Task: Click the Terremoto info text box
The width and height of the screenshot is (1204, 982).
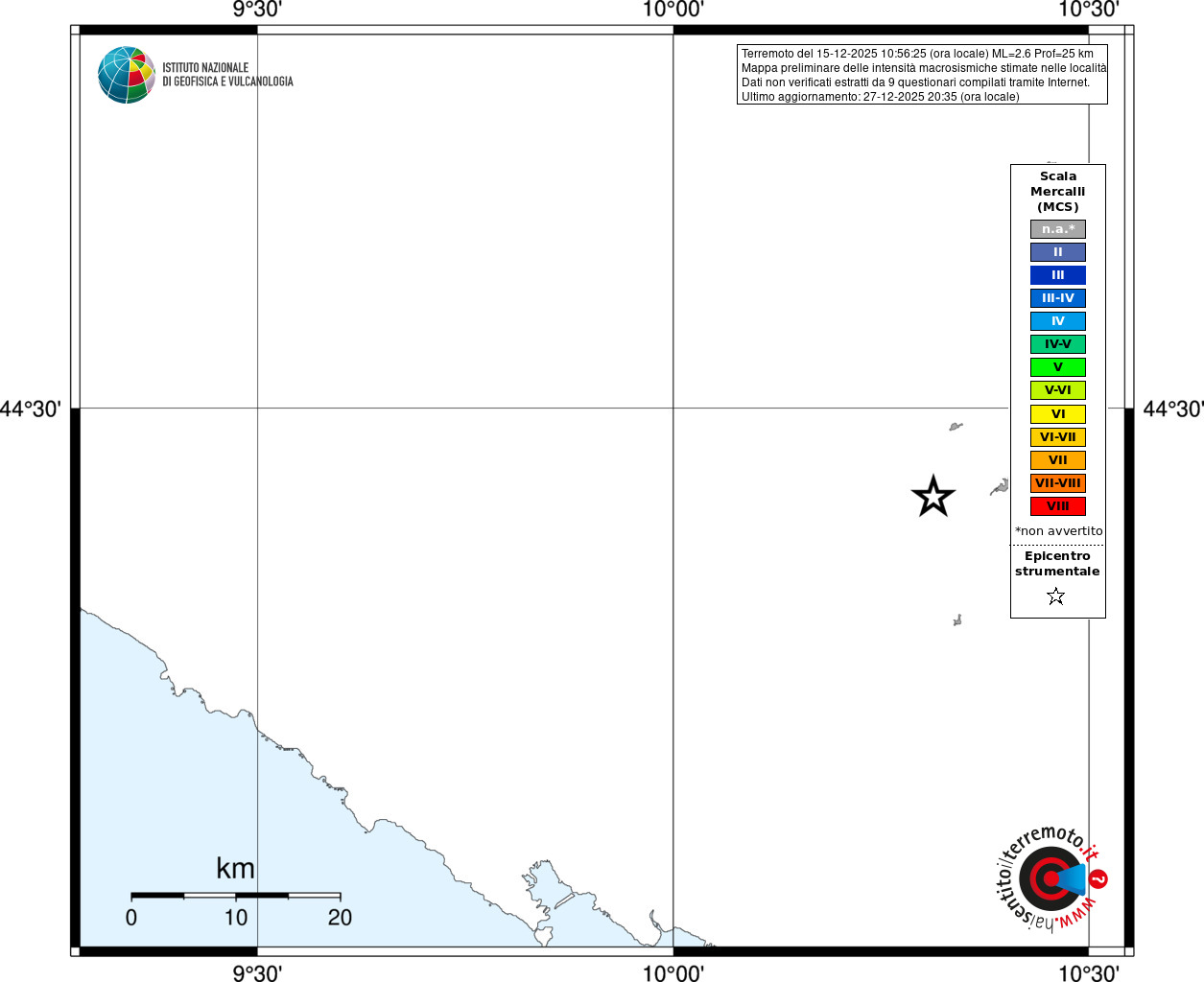Action: (x=922, y=75)
